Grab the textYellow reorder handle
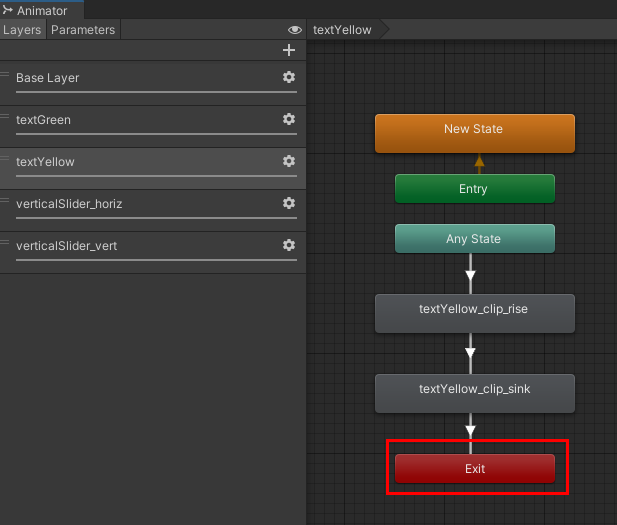This screenshot has width=617, height=525. coord(4,158)
